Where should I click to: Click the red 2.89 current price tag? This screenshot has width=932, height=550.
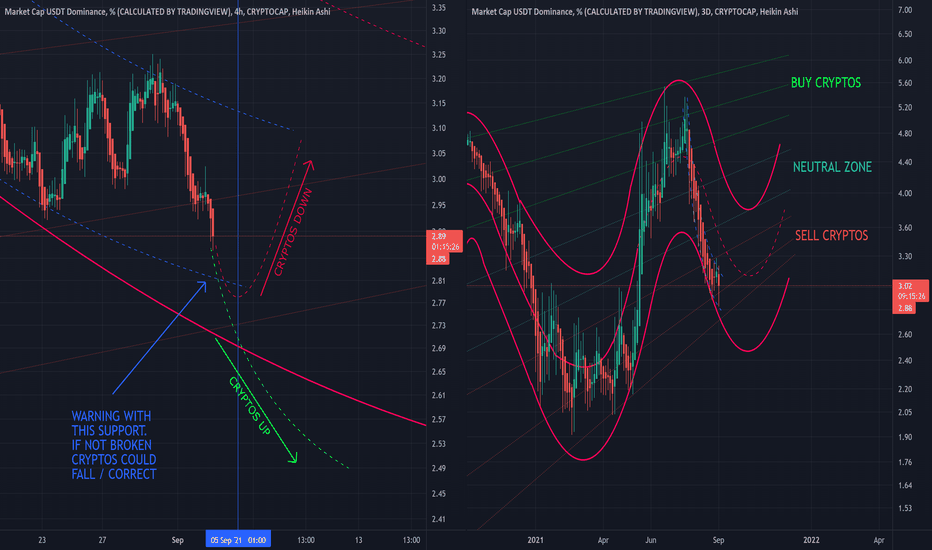tap(439, 236)
